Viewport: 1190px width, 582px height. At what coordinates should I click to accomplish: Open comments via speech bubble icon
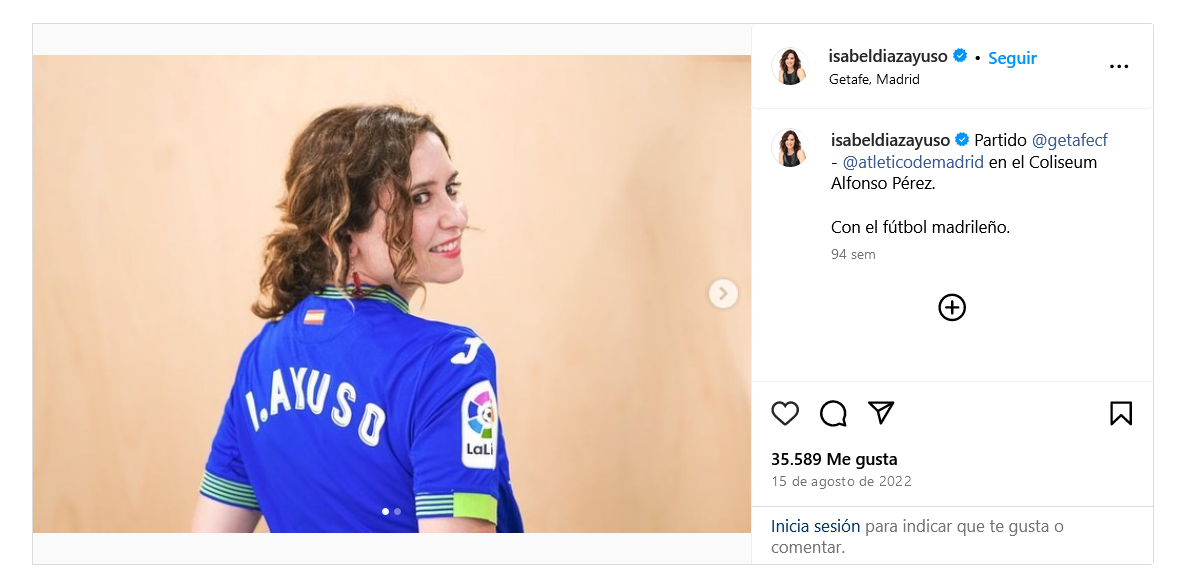833,414
